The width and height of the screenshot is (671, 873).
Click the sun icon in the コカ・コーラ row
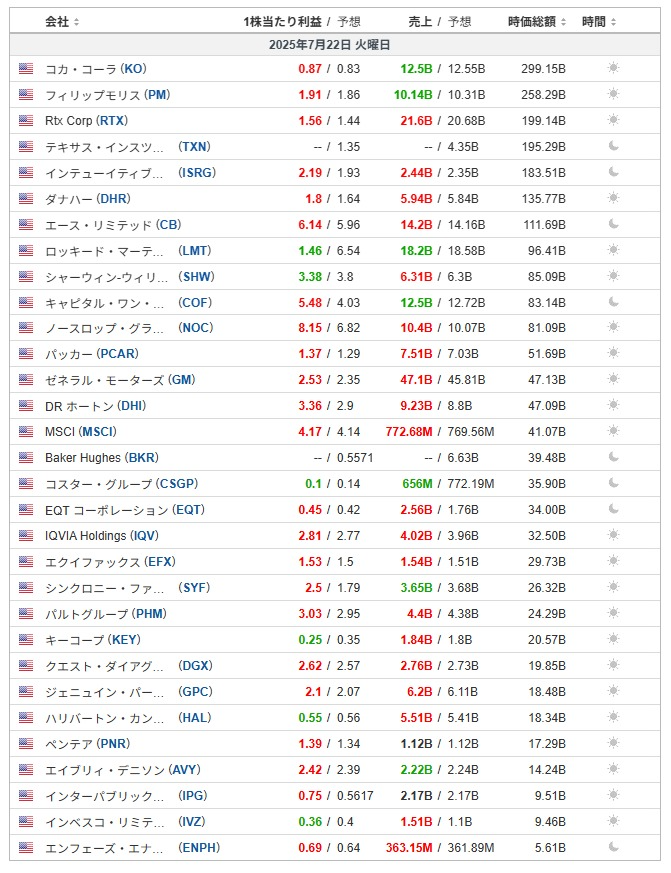[x=613, y=68]
